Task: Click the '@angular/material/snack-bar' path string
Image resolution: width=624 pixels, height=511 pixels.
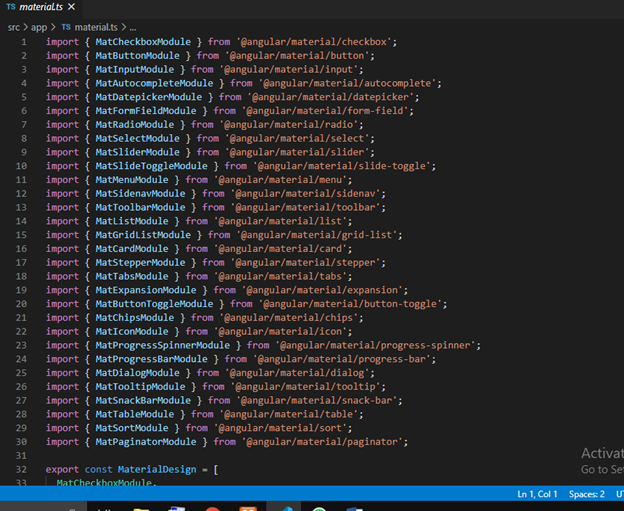Action: coord(317,400)
